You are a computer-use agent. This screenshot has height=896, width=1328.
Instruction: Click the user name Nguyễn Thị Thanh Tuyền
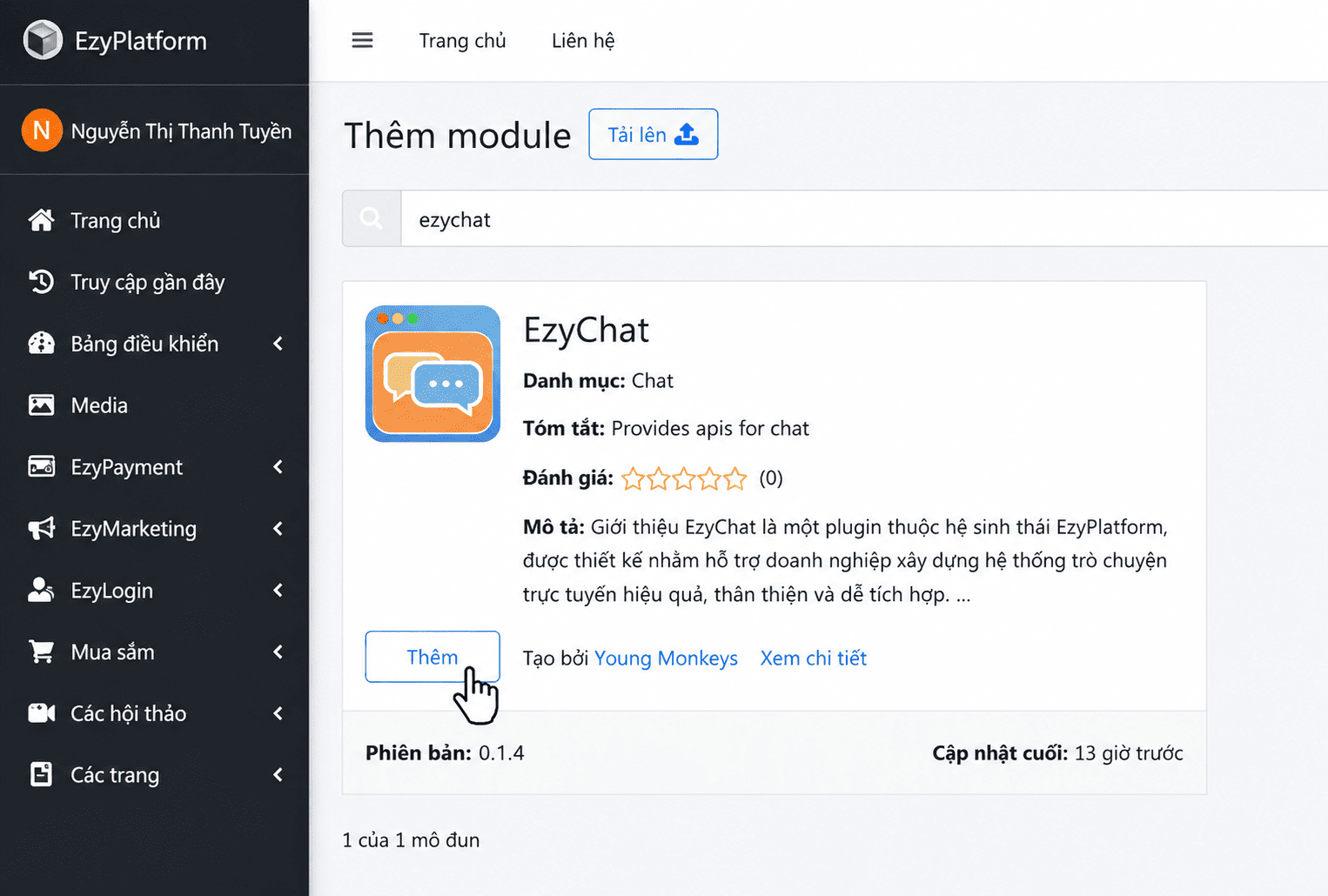tap(181, 131)
